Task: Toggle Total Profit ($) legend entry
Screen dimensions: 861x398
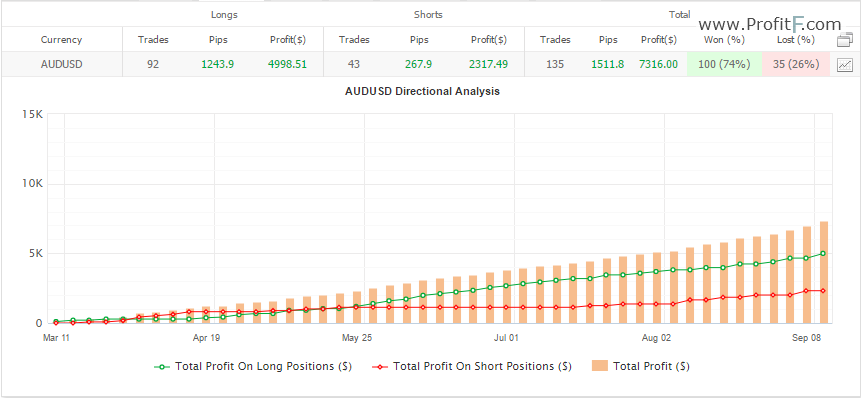Action: point(641,366)
